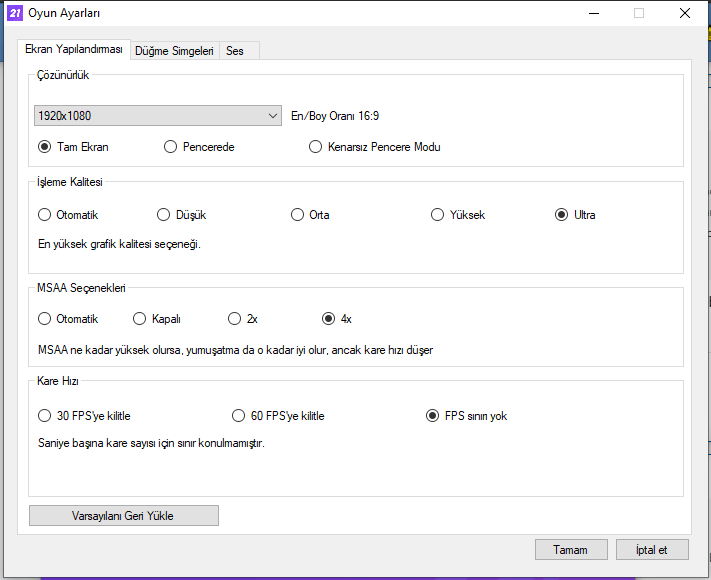Select Ultra rendering quality
Screen dimensions: 711x580
[x=562, y=215]
